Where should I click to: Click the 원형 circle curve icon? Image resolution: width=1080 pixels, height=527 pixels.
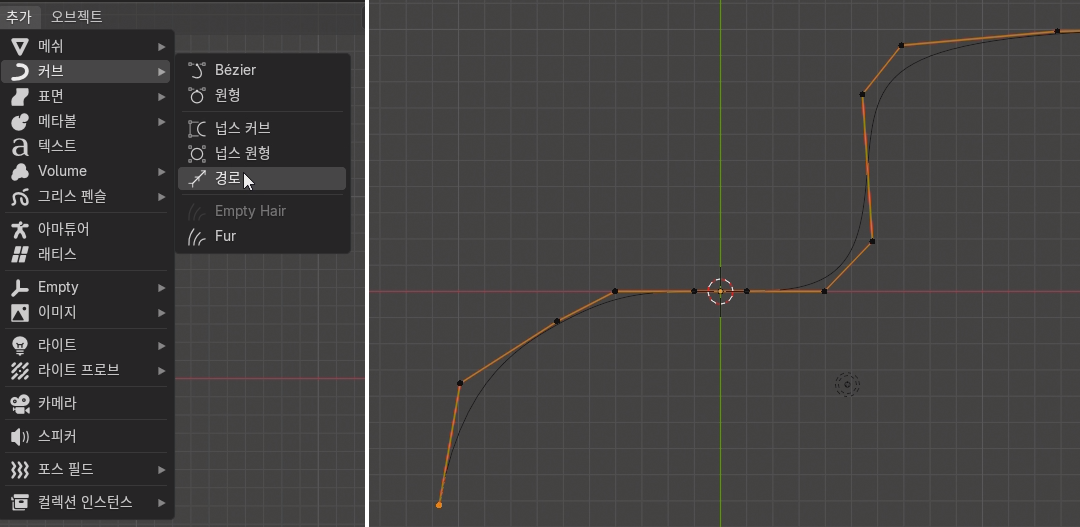[197, 95]
